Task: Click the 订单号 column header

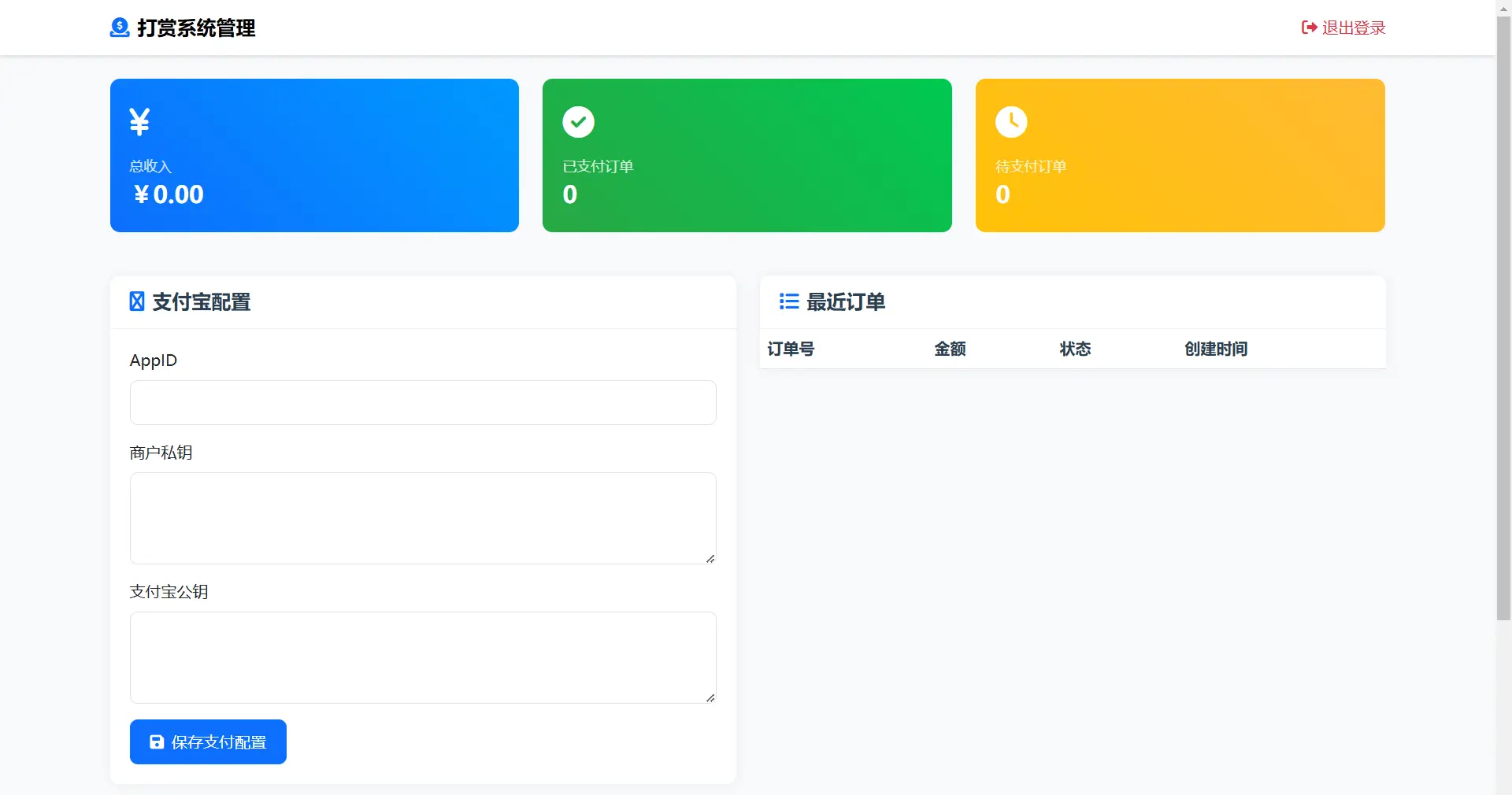Action: (791, 349)
